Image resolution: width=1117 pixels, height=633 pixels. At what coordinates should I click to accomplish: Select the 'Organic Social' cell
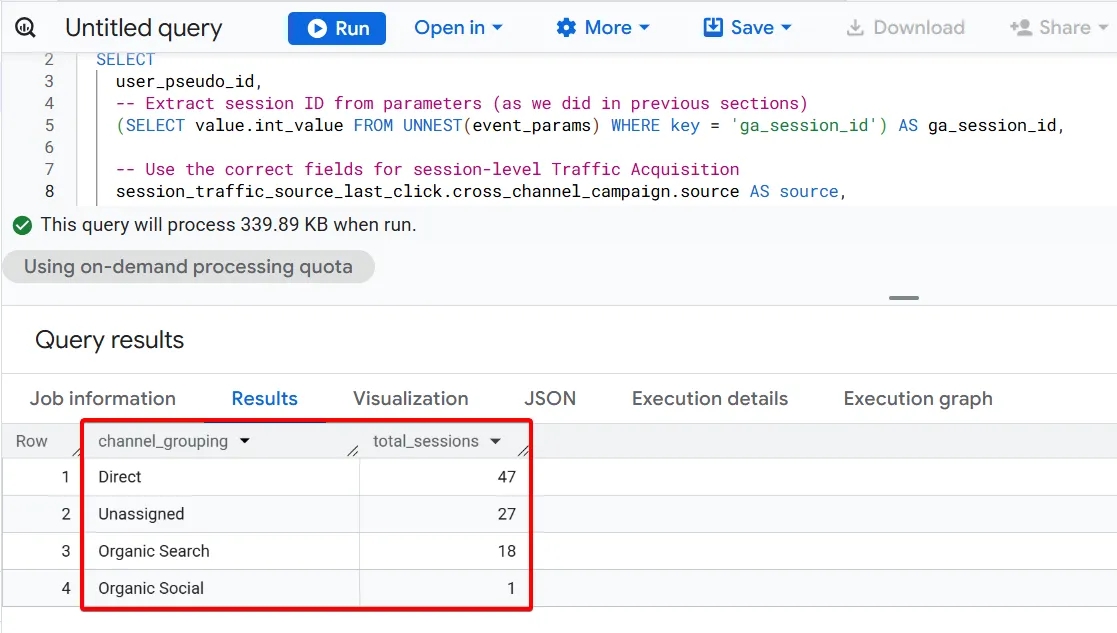point(222,588)
